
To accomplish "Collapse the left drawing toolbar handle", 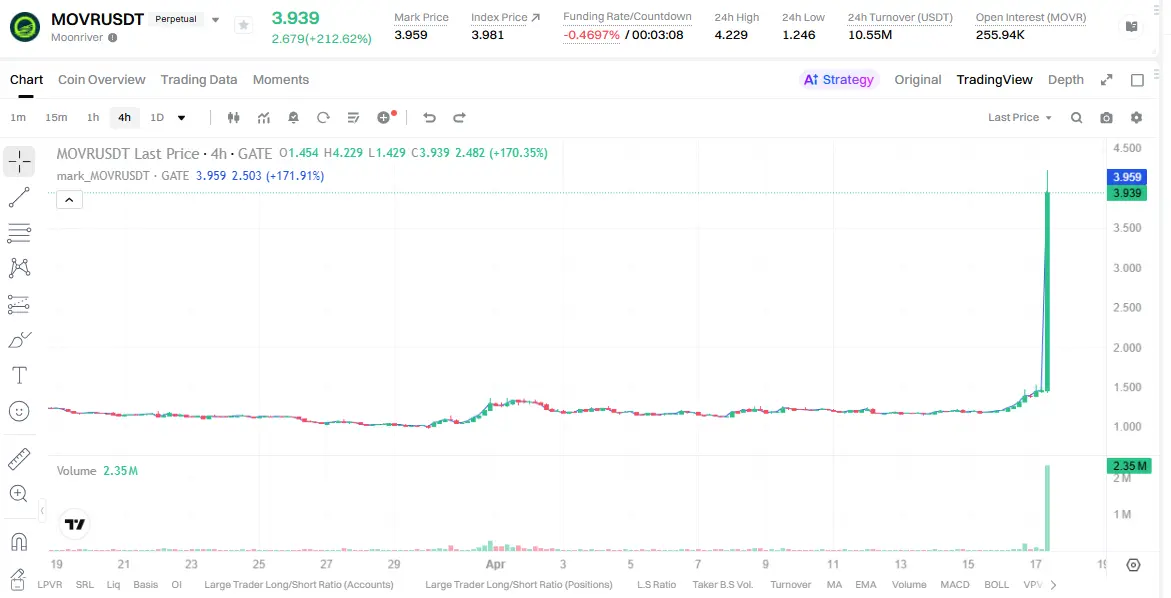I will pos(42,511).
